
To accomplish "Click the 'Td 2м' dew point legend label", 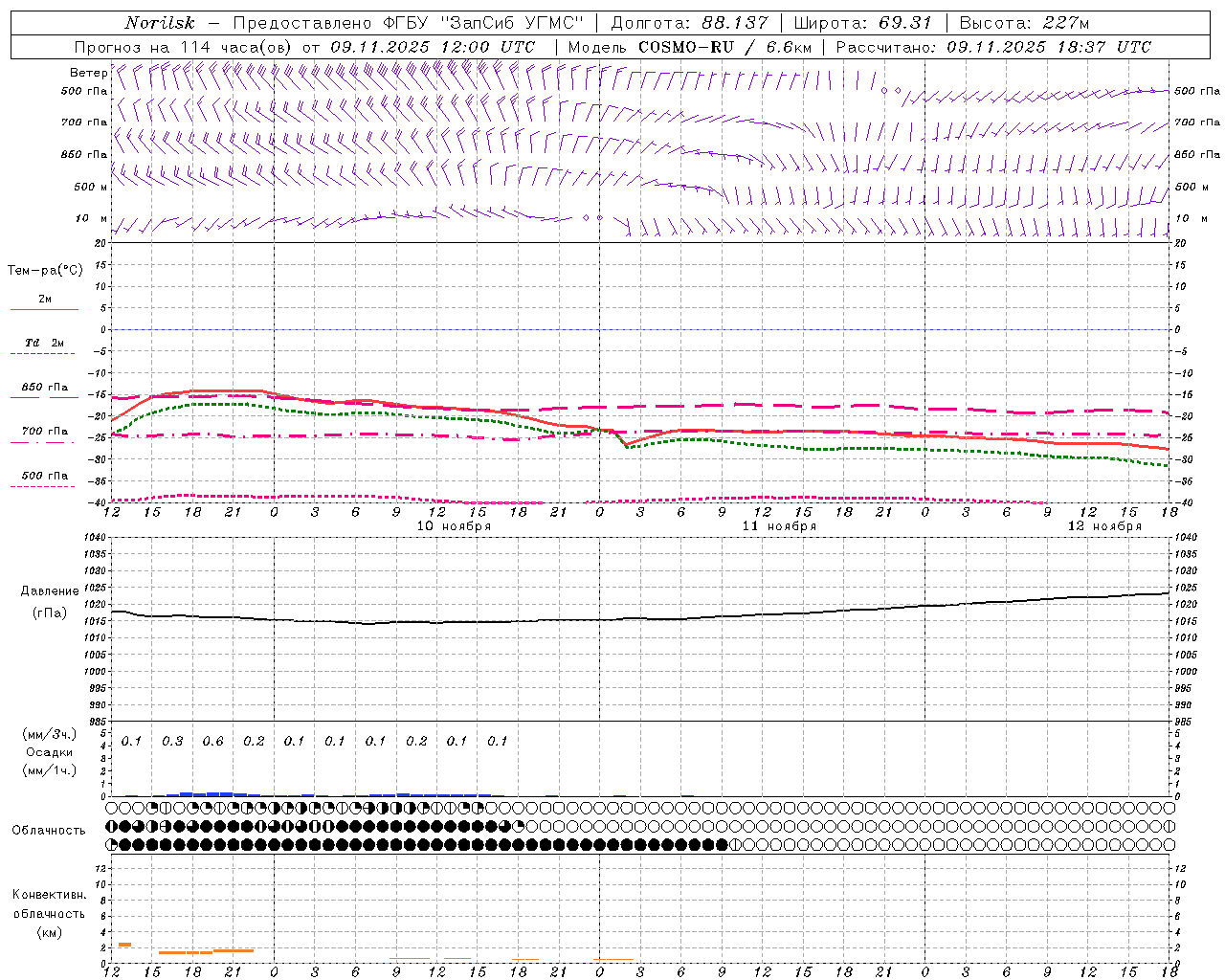I will click(45, 343).
